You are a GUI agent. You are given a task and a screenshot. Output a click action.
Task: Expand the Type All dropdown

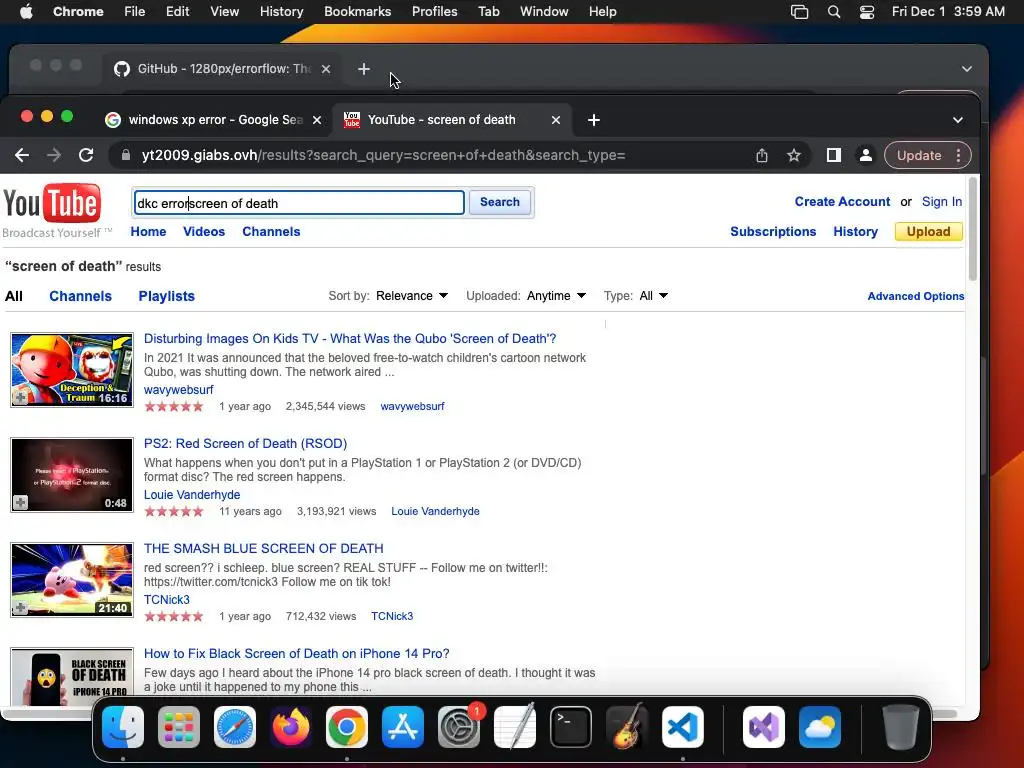point(654,296)
